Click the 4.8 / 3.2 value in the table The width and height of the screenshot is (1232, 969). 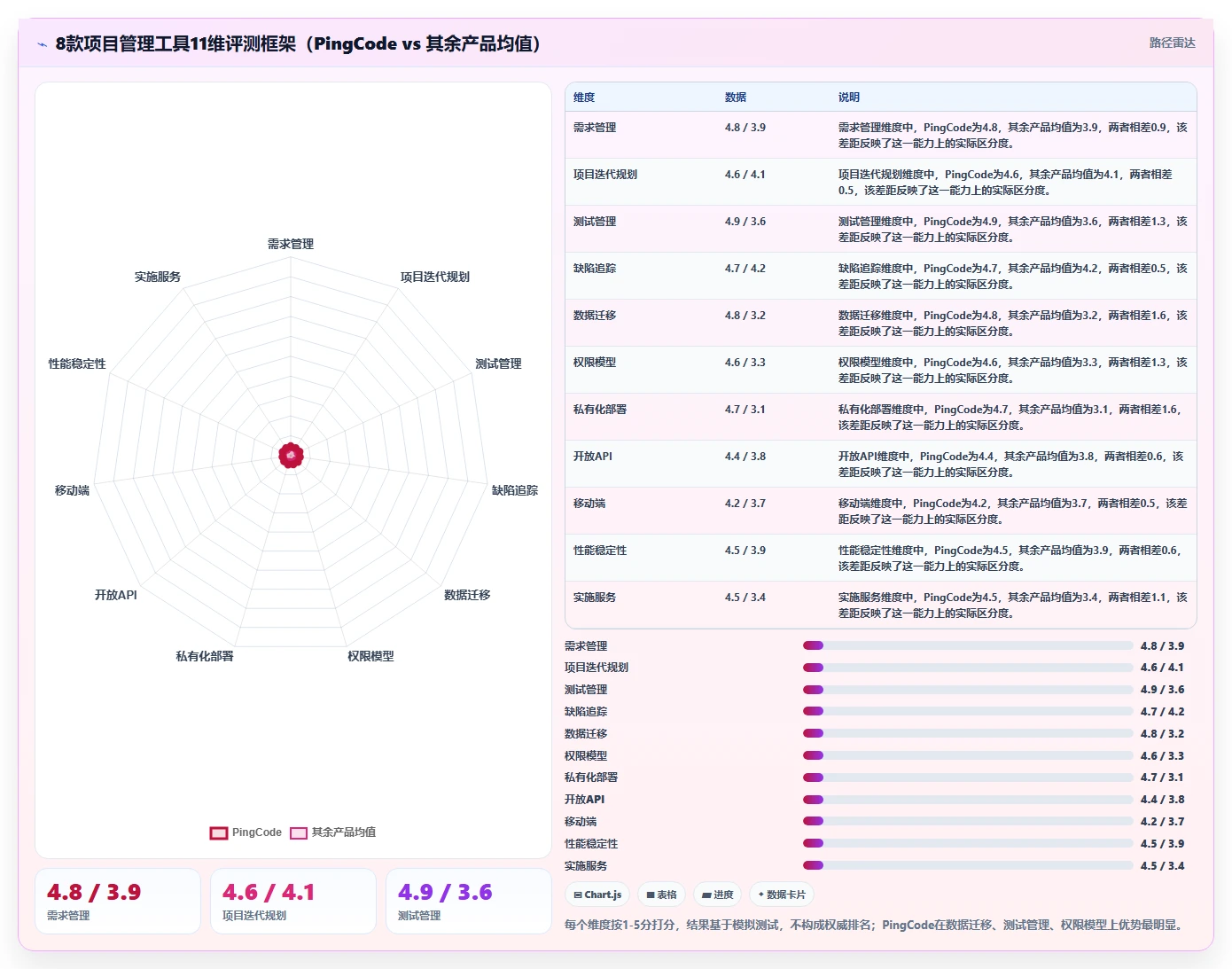pos(745,316)
